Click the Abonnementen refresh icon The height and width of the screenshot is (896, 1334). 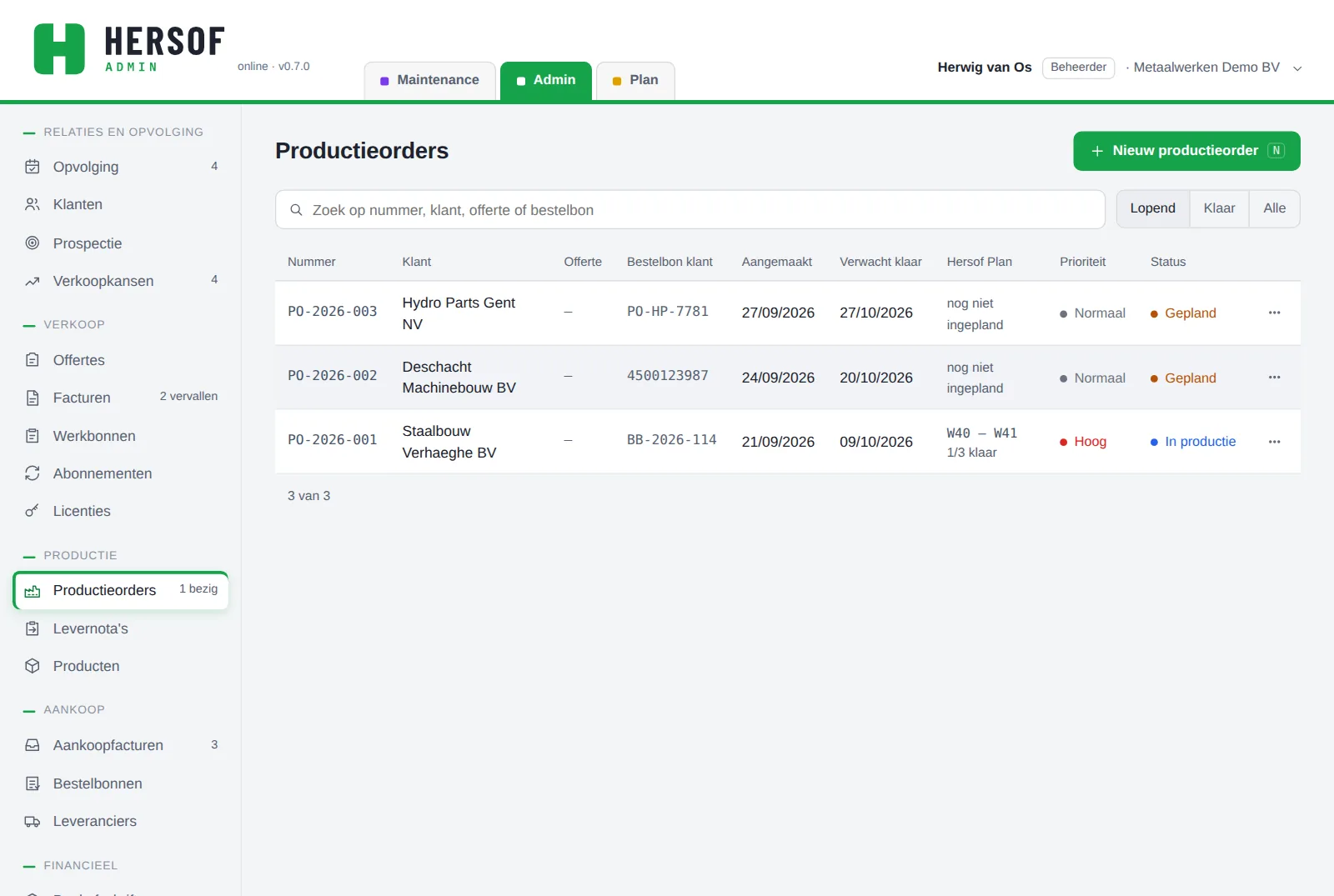(x=33, y=473)
